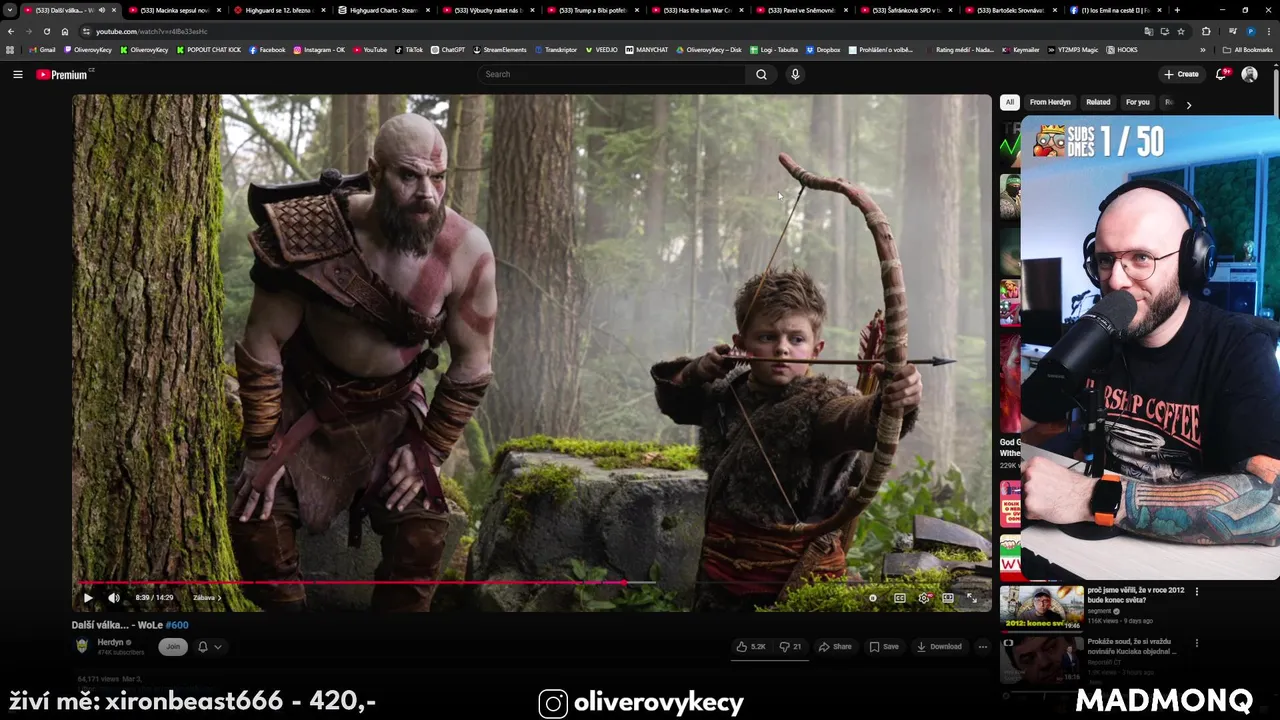1280x720 pixels.
Task: Go back in browser history
Action: (11, 31)
